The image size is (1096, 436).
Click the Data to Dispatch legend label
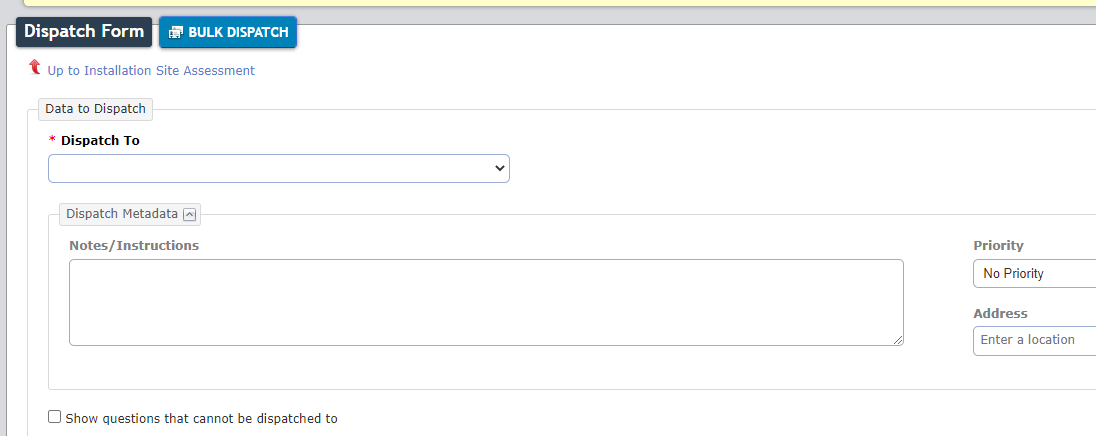[95, 109]
